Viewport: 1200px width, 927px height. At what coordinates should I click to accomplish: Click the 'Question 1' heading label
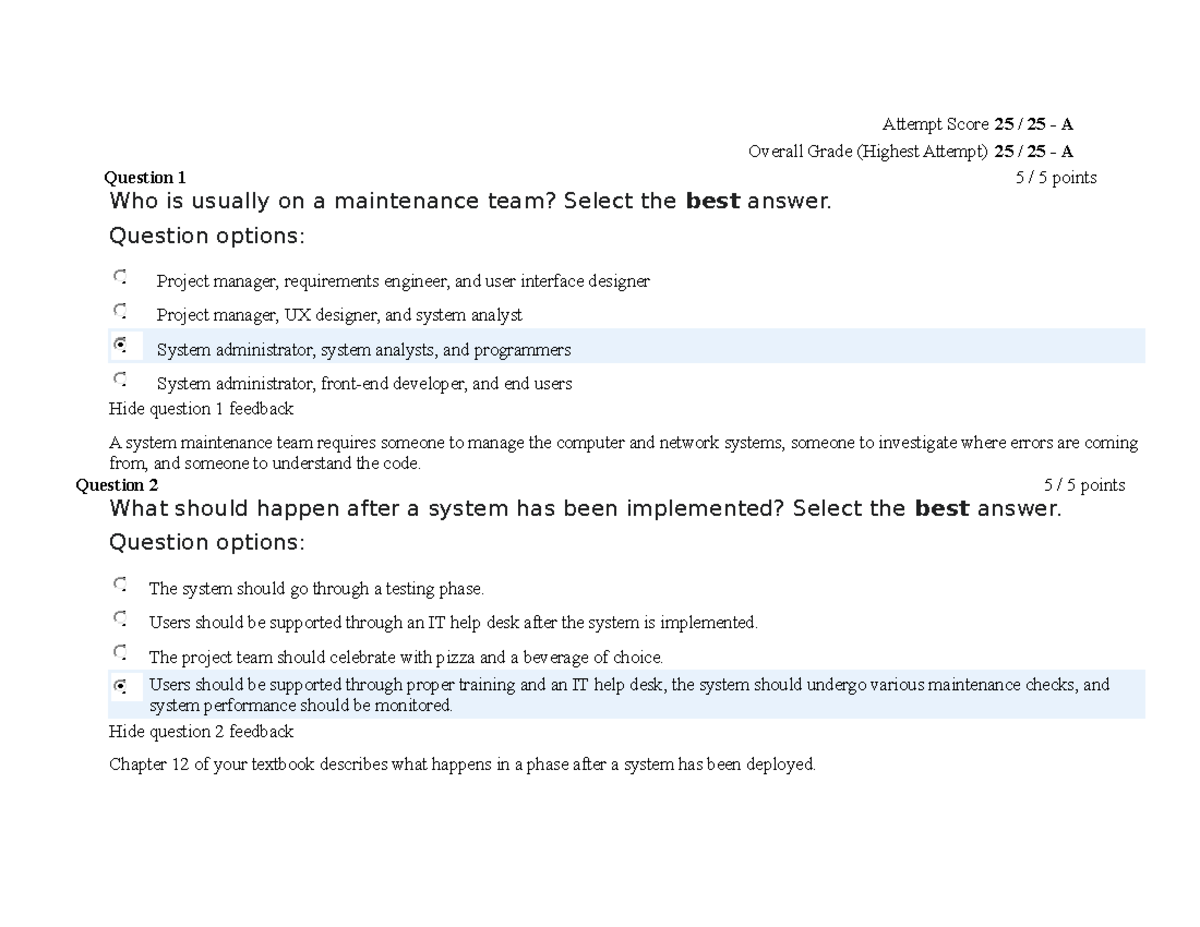[145, 178]
